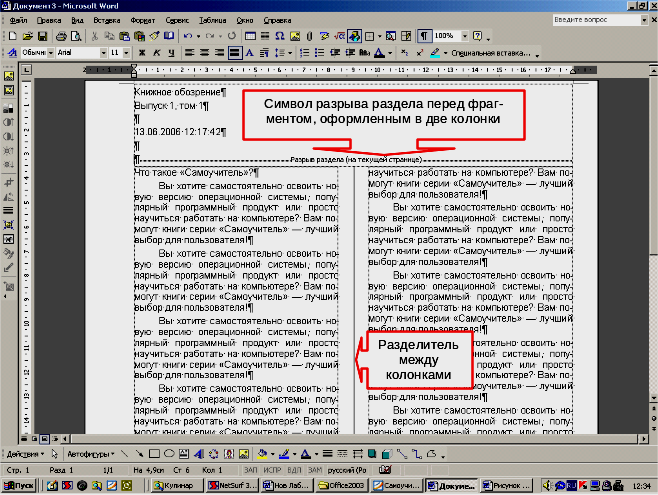
Task: Insert a table from the toolbar
Action: pyautogui.click(x=250, y=36)
